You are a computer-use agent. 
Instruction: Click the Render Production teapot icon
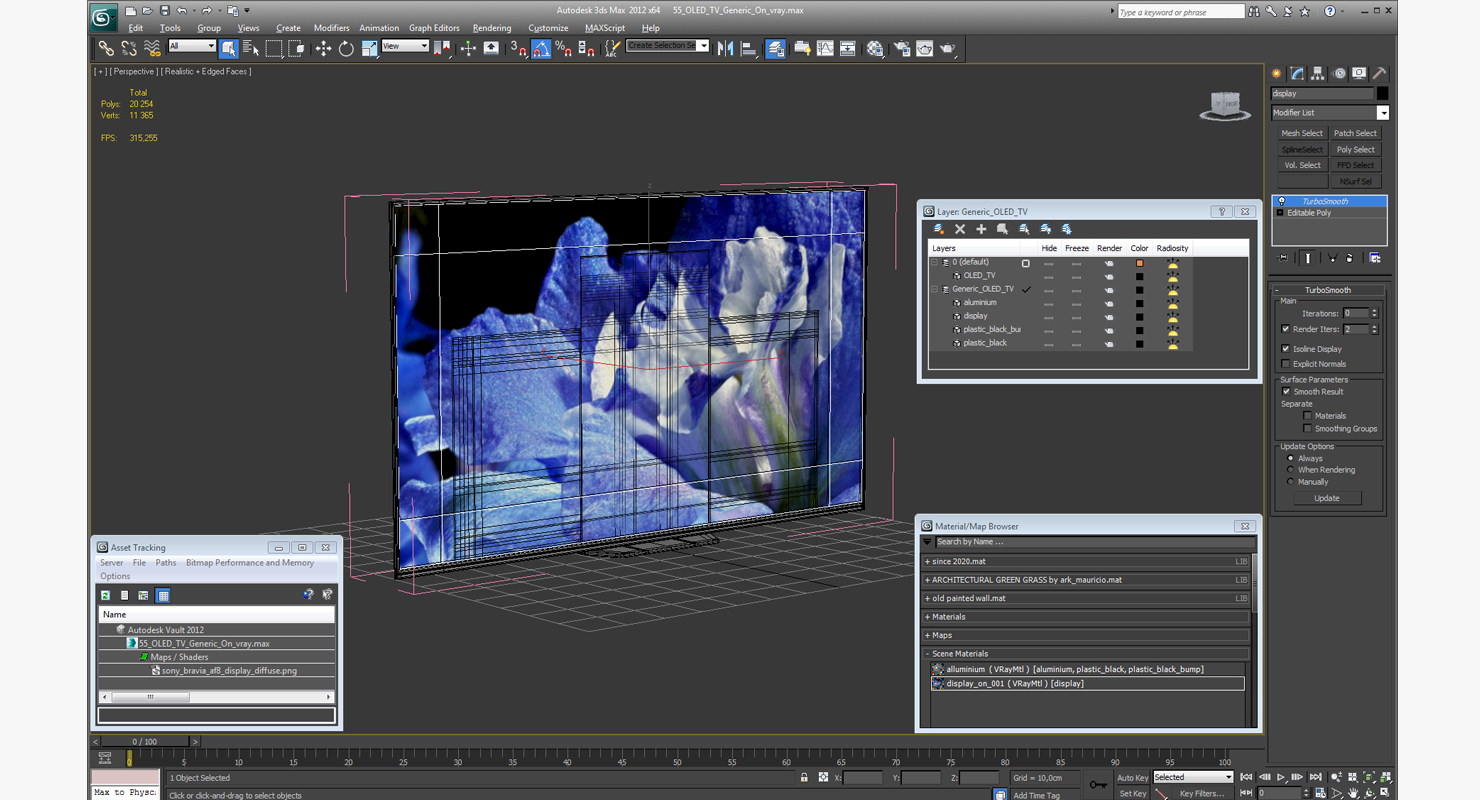click(947, 48)
